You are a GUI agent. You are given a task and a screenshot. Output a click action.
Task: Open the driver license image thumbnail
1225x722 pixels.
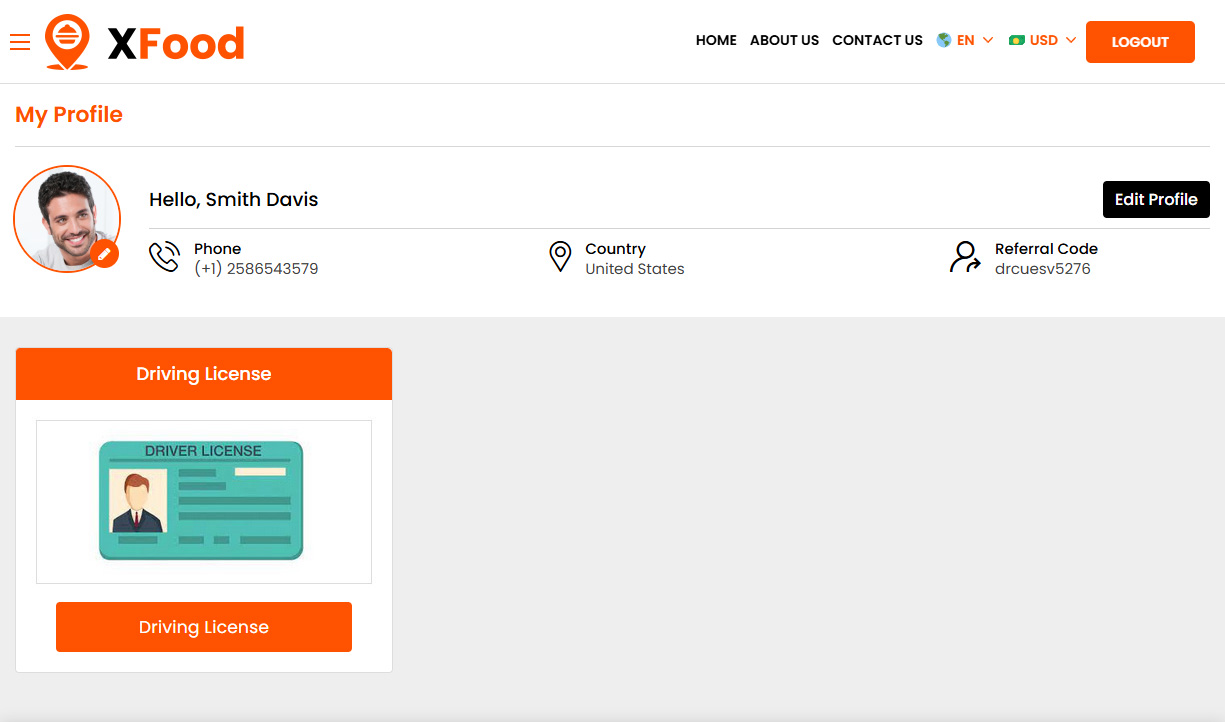[x=203, y=501]
